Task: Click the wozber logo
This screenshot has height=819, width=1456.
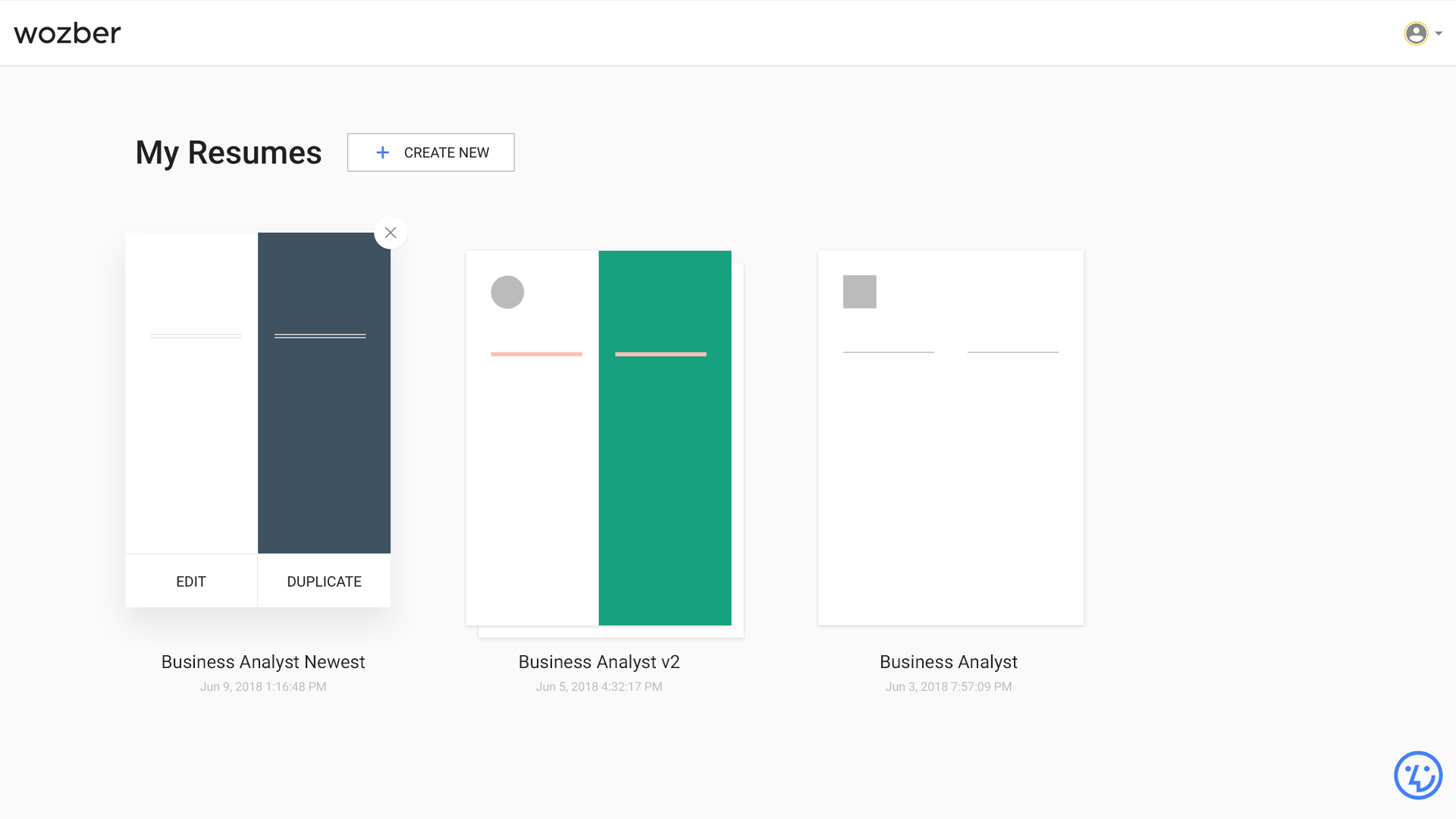Action: 67,33
